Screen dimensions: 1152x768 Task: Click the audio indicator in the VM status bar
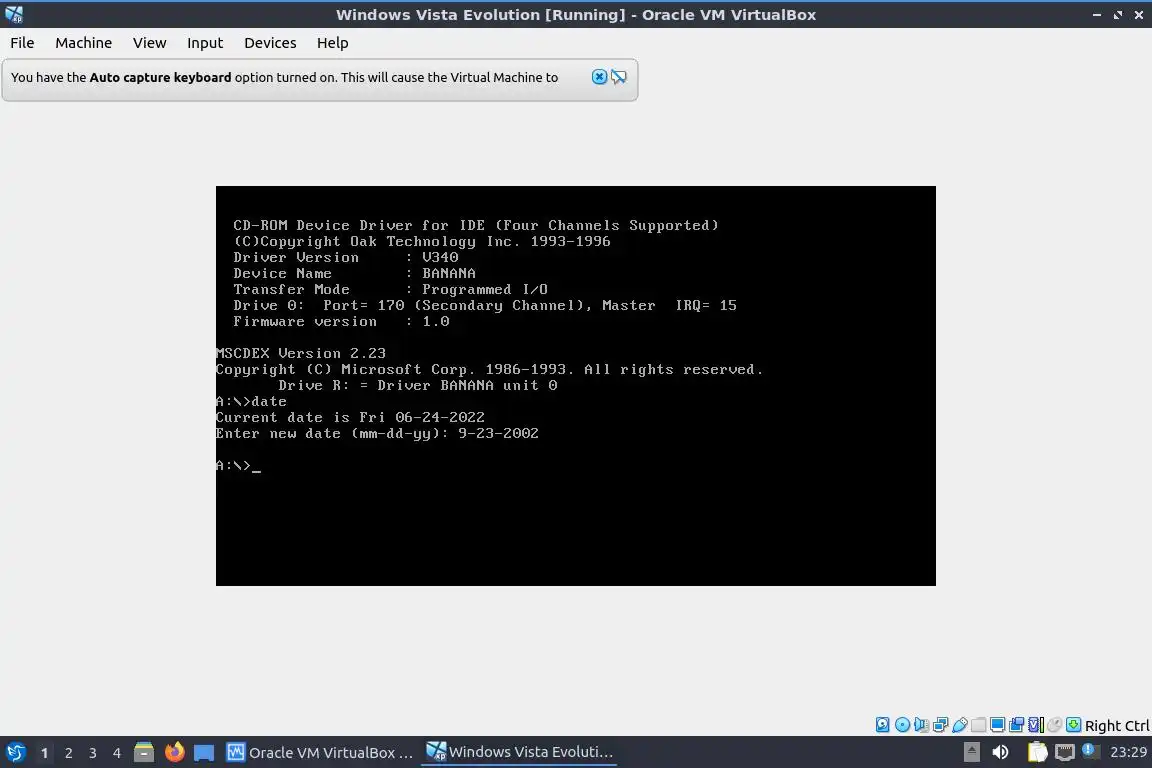pyautogui.click(x=921, y=725)
